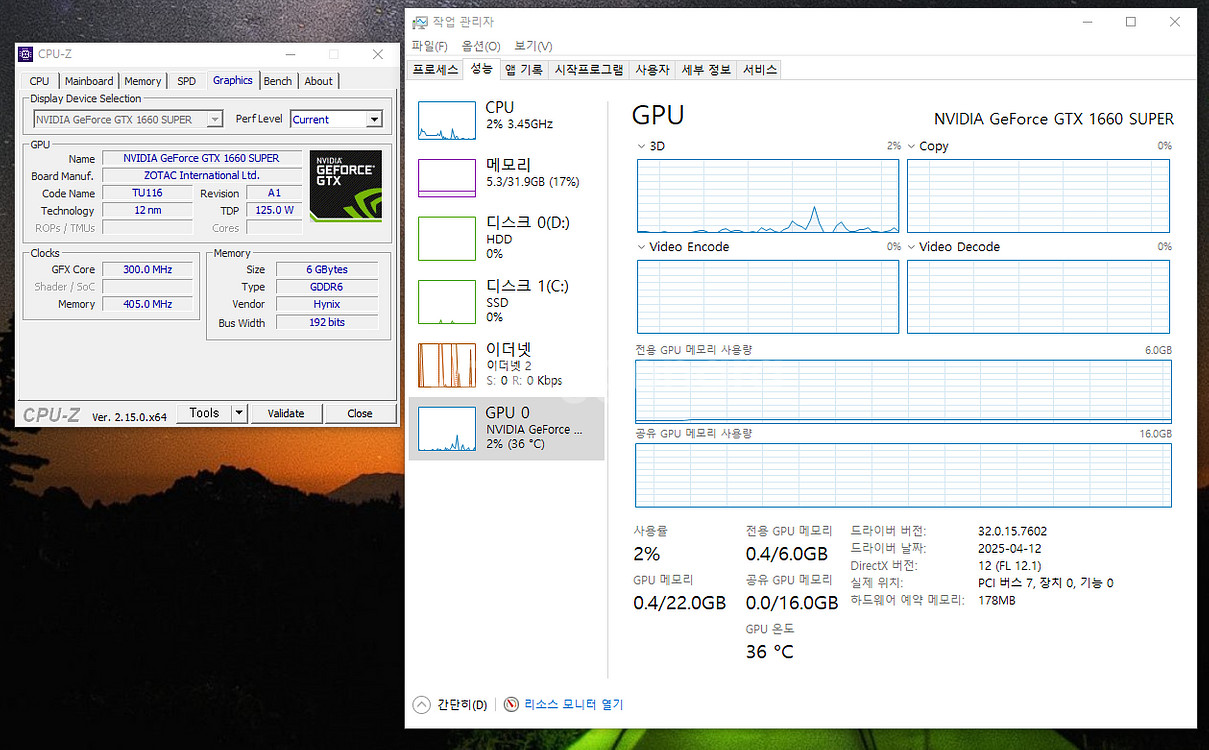Click the 'A1' revision value

[274, 193]
